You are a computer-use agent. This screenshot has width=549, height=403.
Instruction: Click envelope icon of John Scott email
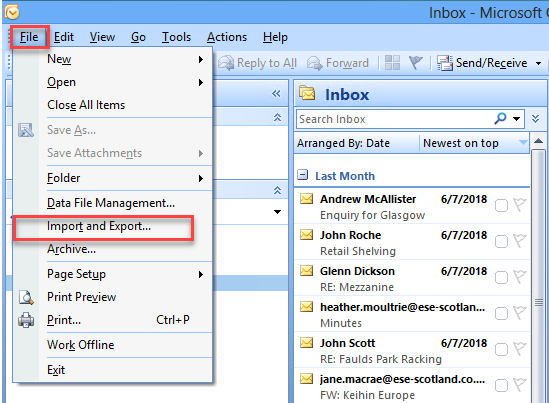(307, 343)
